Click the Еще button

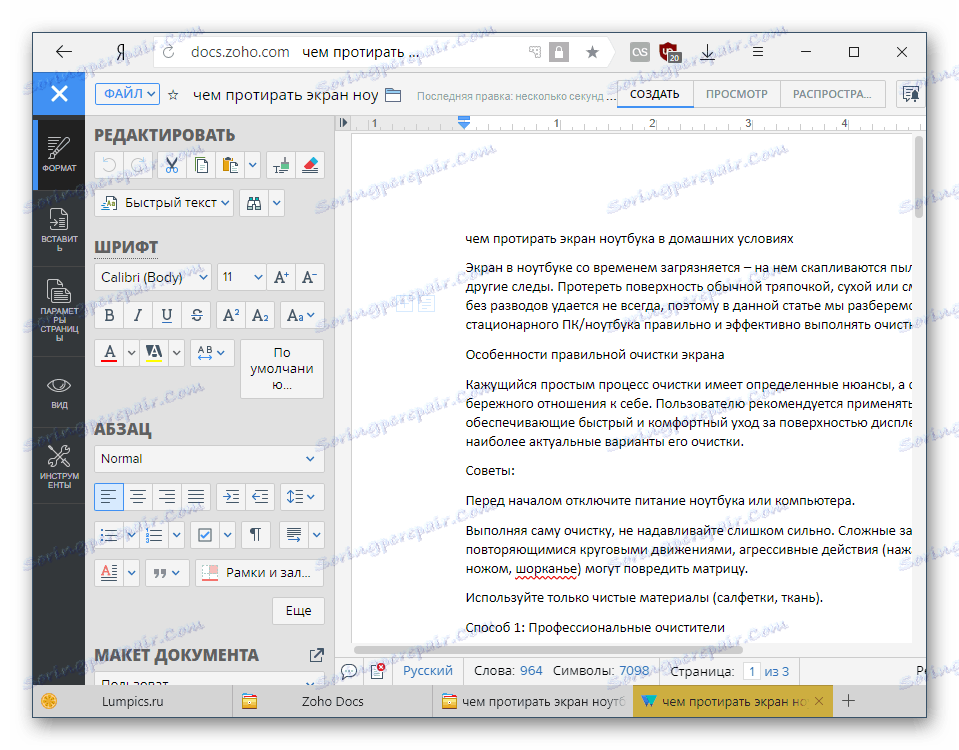tap(298, 611)
